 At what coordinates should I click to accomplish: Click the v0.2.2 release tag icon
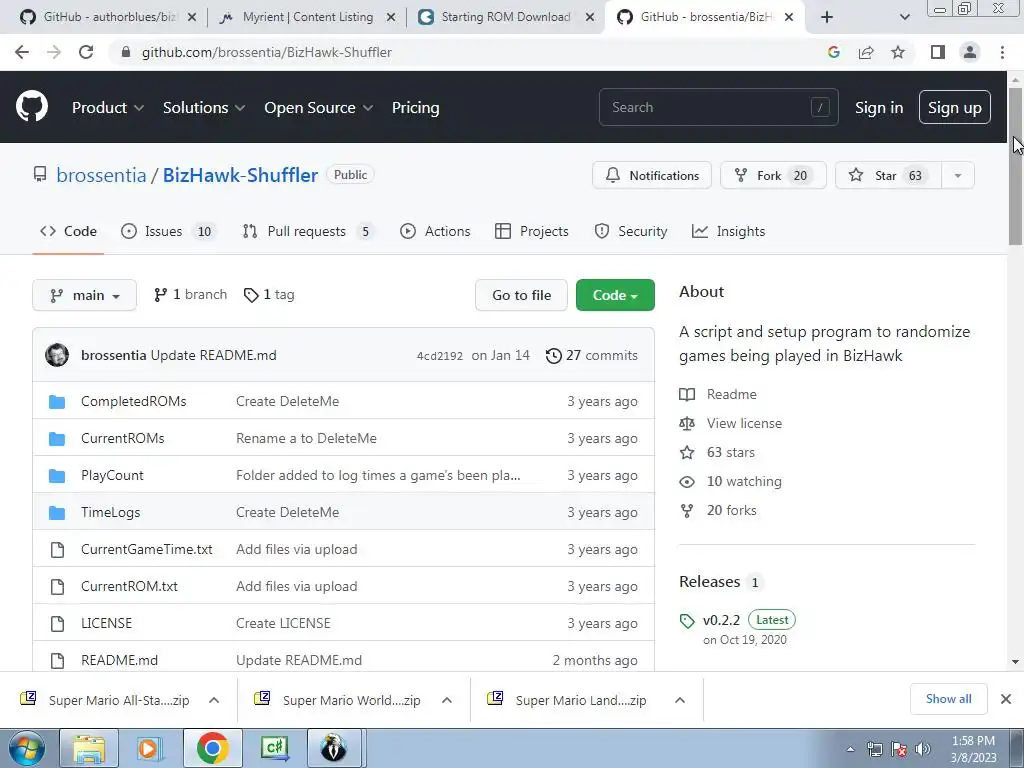686,621
